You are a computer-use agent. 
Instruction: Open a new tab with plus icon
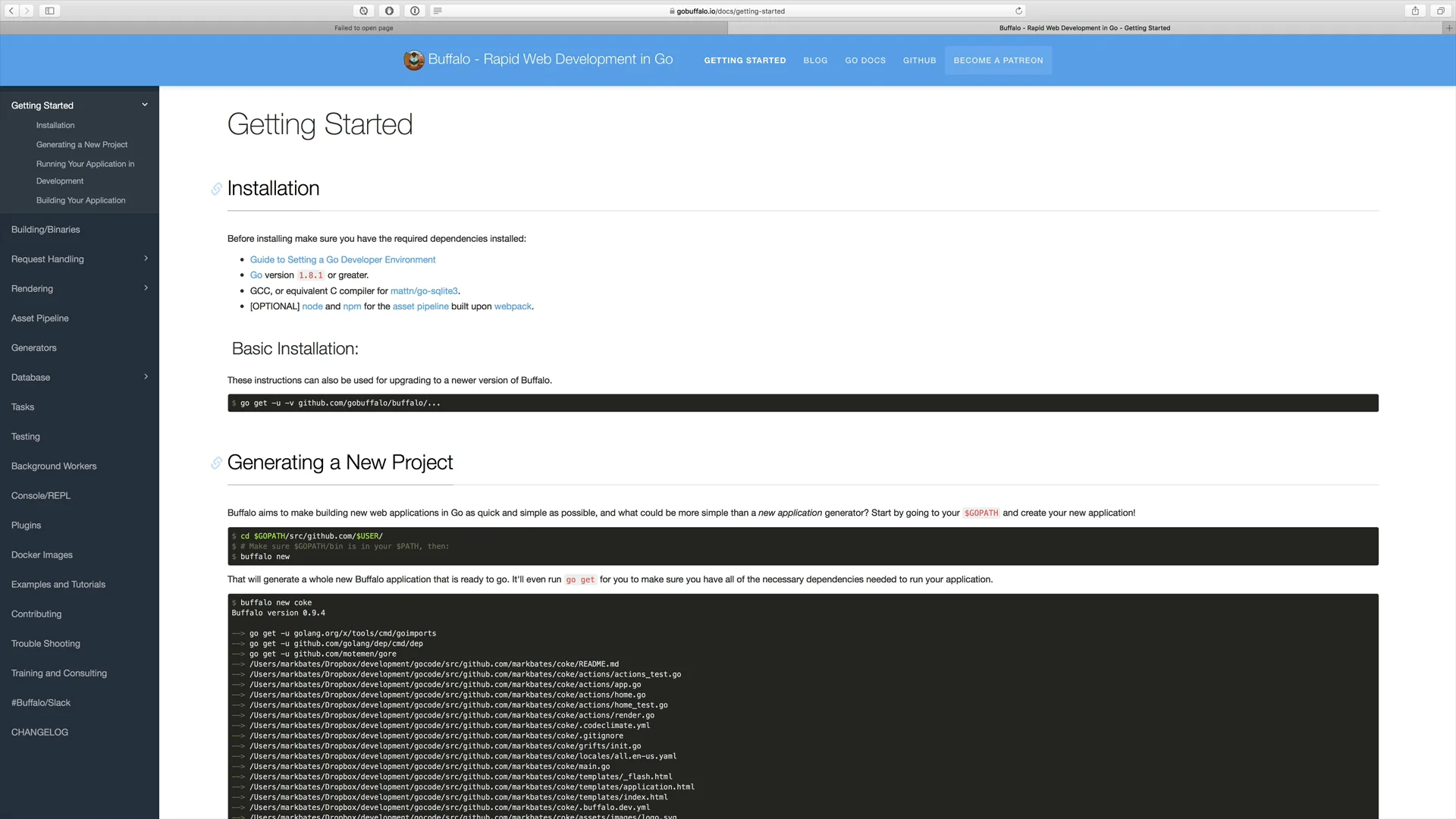pos(1448,28)
